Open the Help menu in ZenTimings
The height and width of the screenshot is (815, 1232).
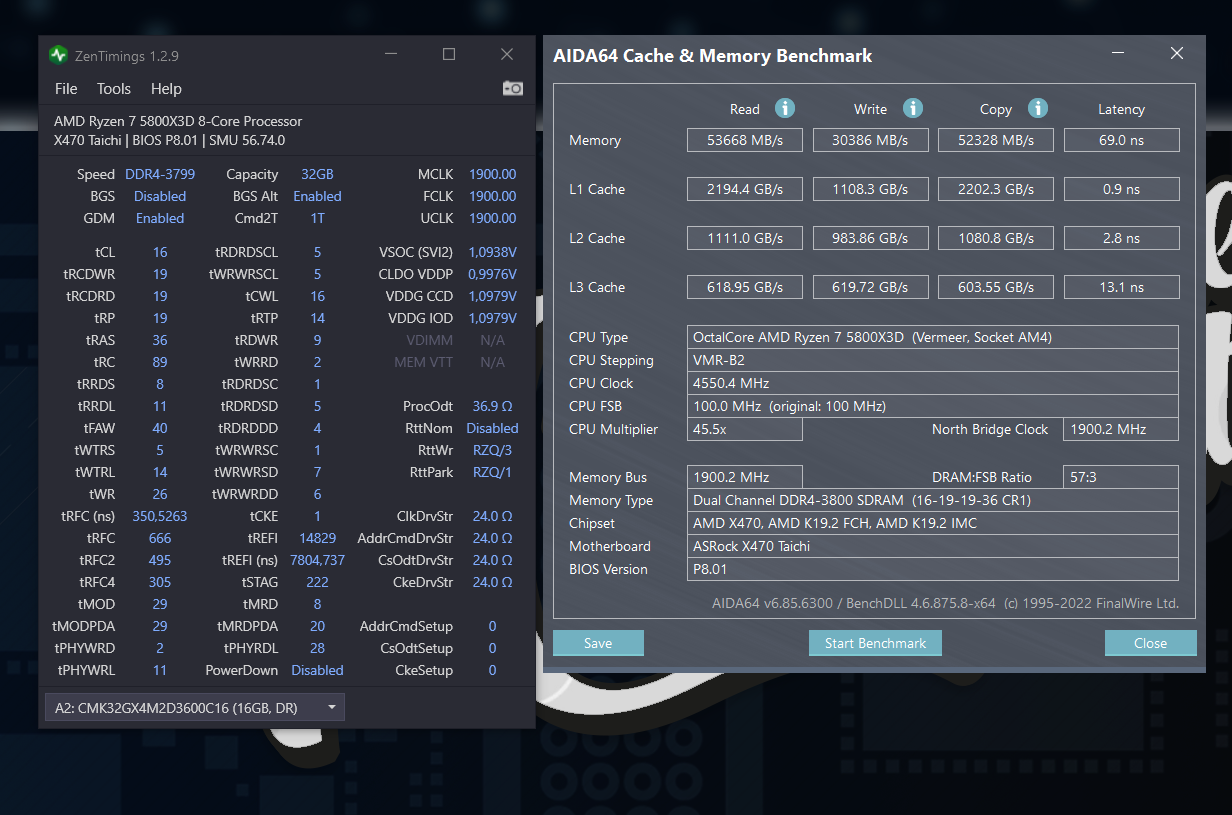click(x=166, y=89)
